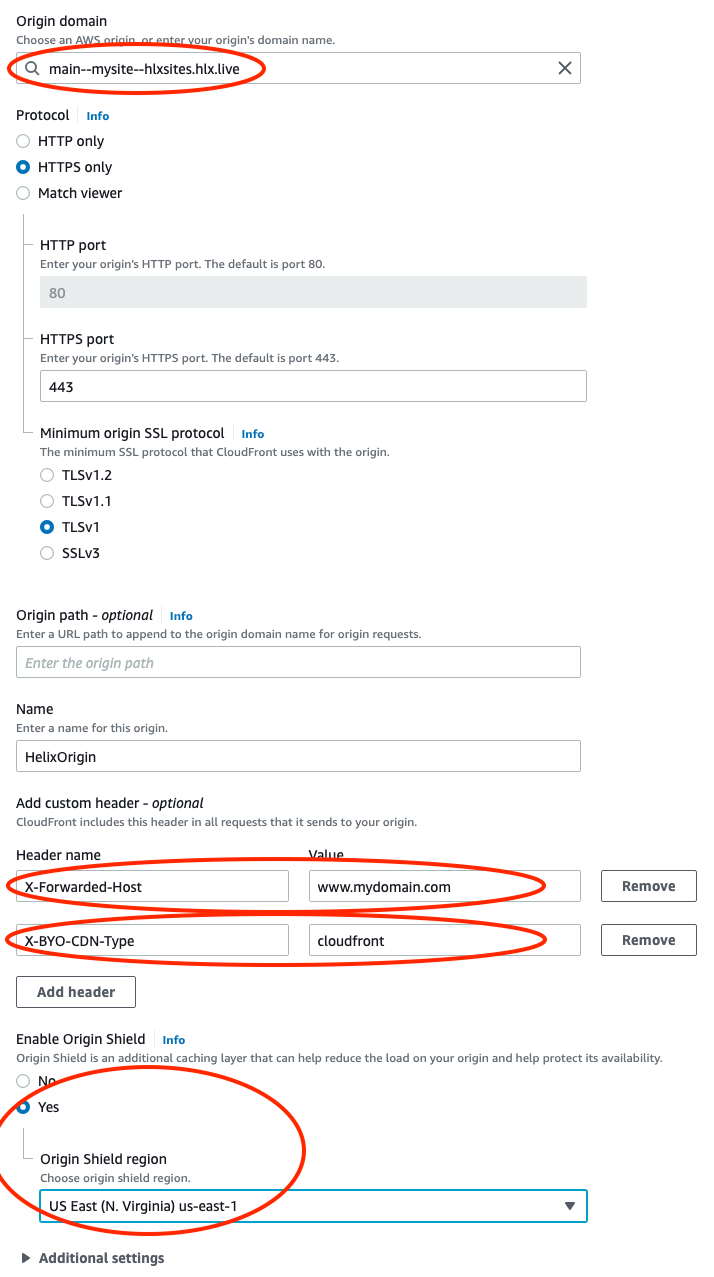This screenshot has width=714, height=1277.
Task: Click the search icon in Origin domain field
Action: (x=32, y=68)
